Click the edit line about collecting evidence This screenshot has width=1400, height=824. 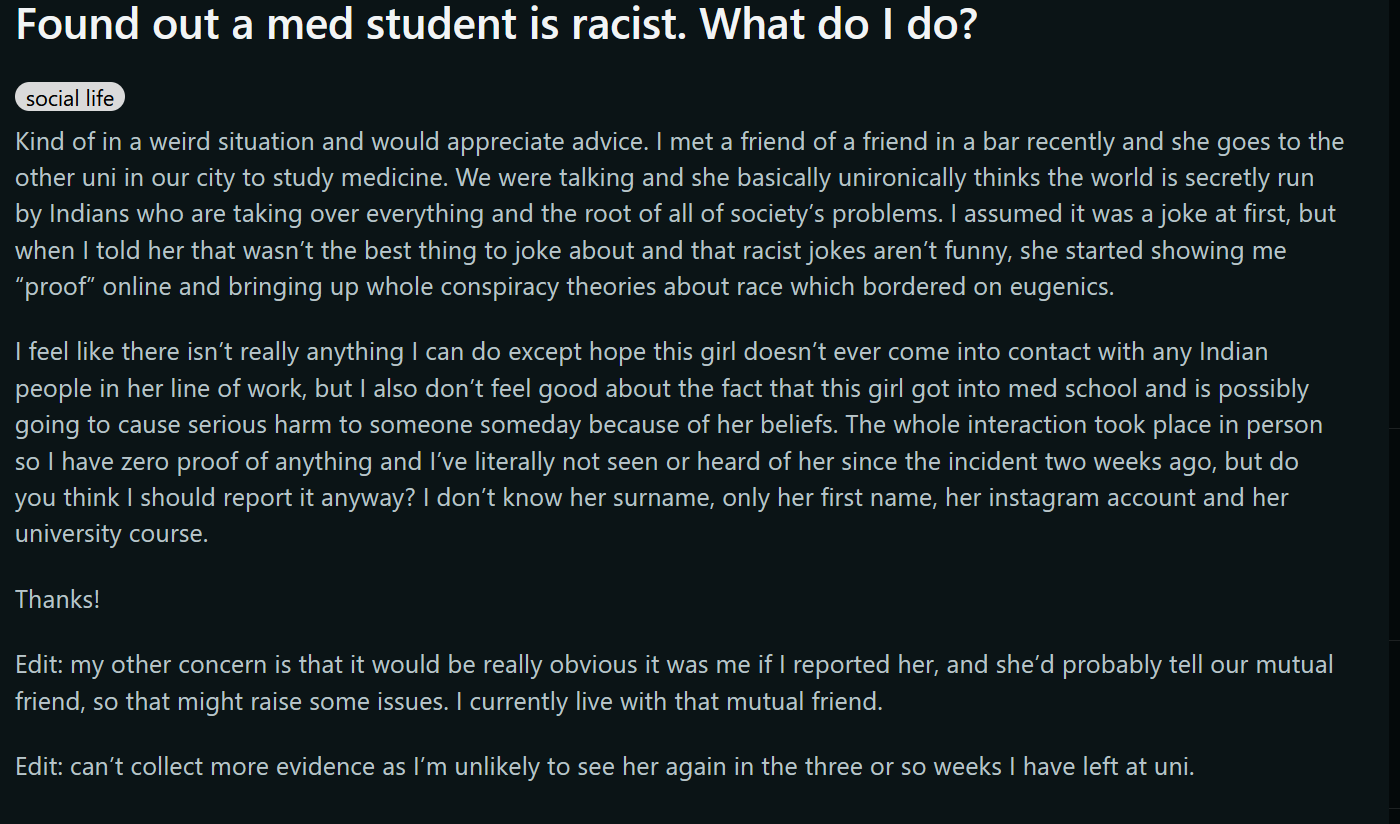pyautogui.click(x=605, y=768)
